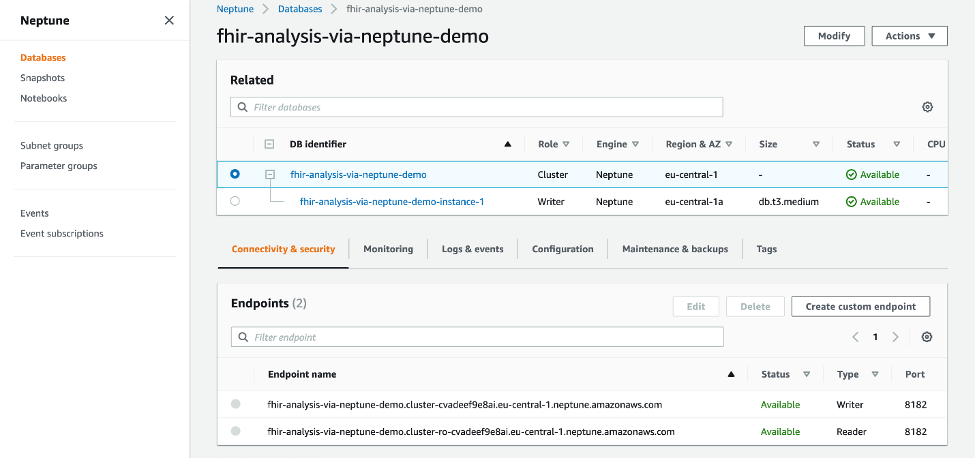Click writer endpoint name text
Image resolution: width=977 pixels, height=458 pixels.
(x=465, y=405)
